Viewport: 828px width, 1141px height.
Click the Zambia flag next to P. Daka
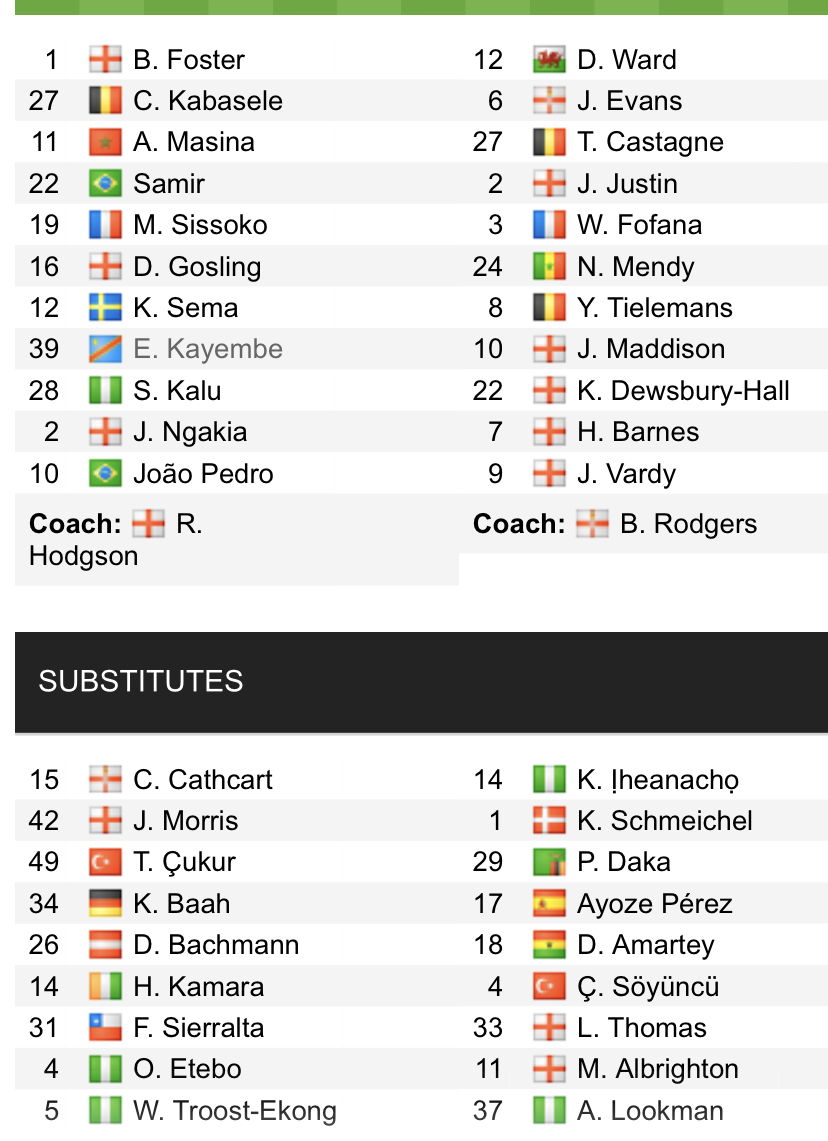click(x=549, y=862)
